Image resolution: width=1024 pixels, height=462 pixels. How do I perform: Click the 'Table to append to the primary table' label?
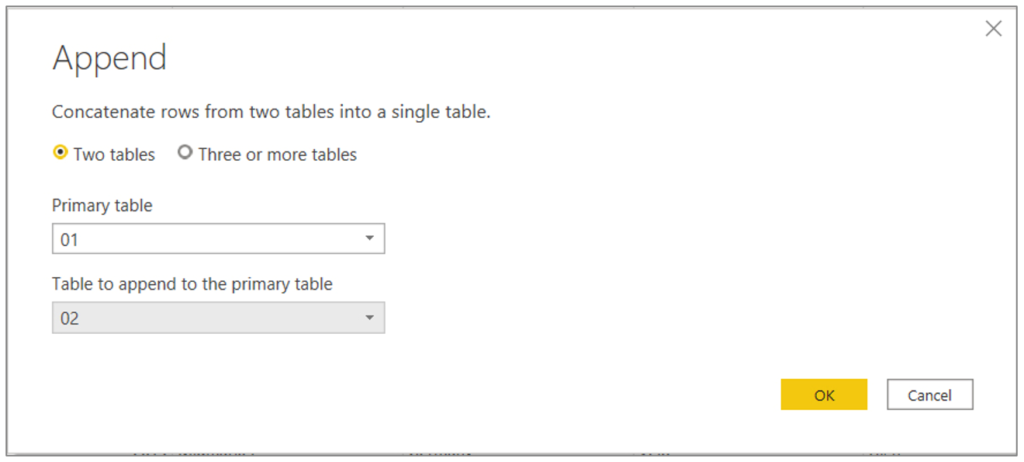coord(192,284)
